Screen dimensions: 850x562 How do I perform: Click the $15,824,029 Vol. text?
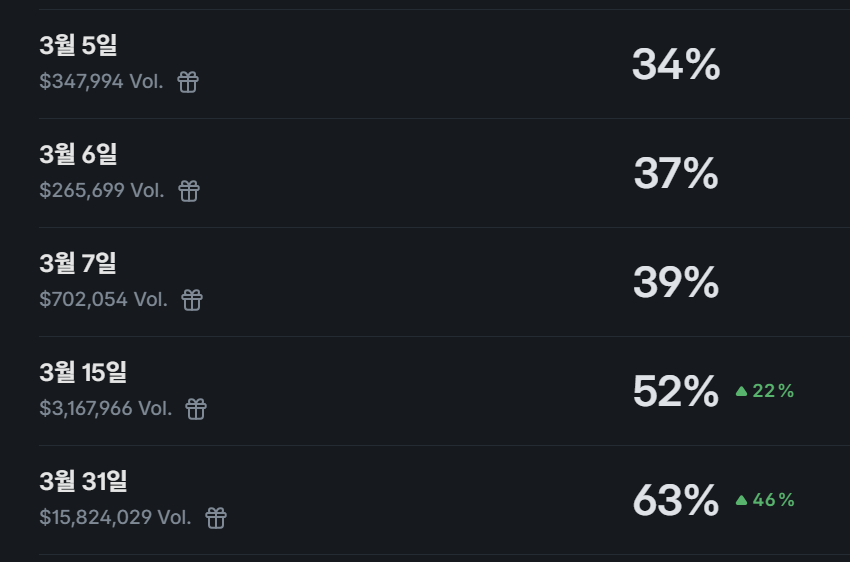pos(115,518)
